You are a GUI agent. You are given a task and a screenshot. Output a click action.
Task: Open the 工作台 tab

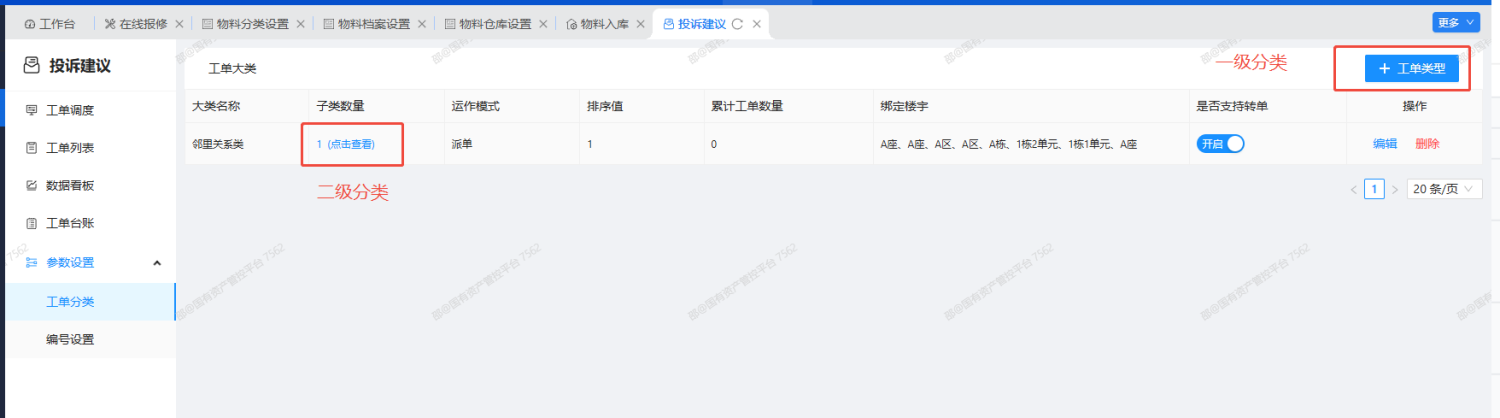tap(50, 23)
